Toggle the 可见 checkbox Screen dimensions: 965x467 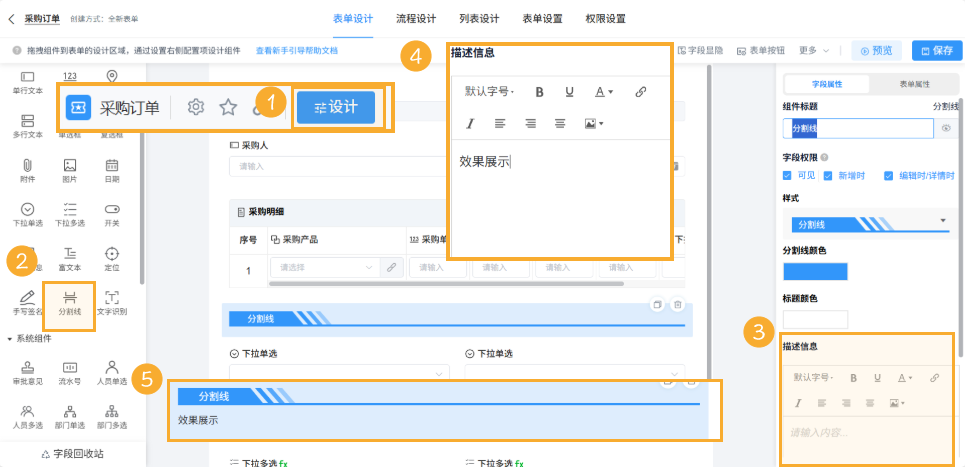point(788,176)
